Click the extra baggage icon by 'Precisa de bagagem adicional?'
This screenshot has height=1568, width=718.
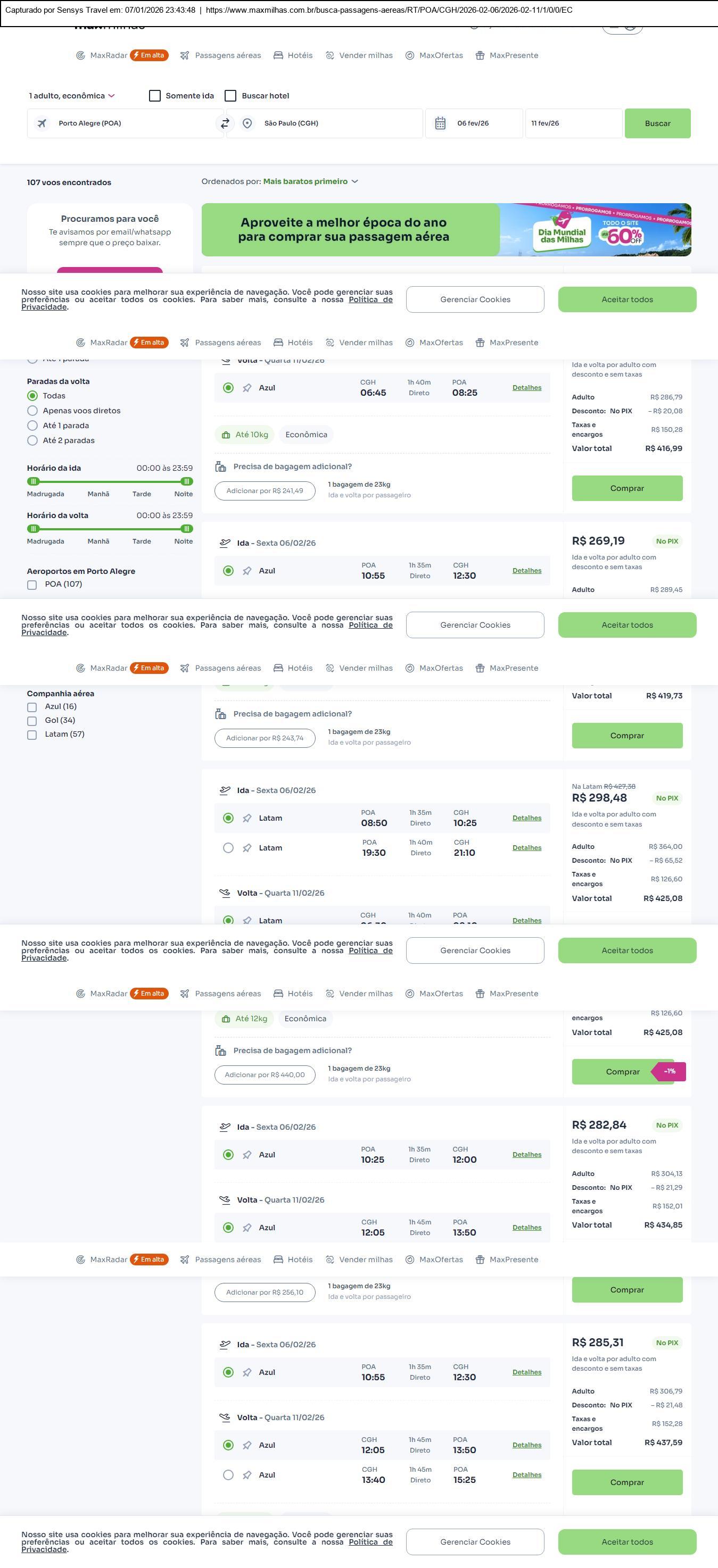point(220,467)
